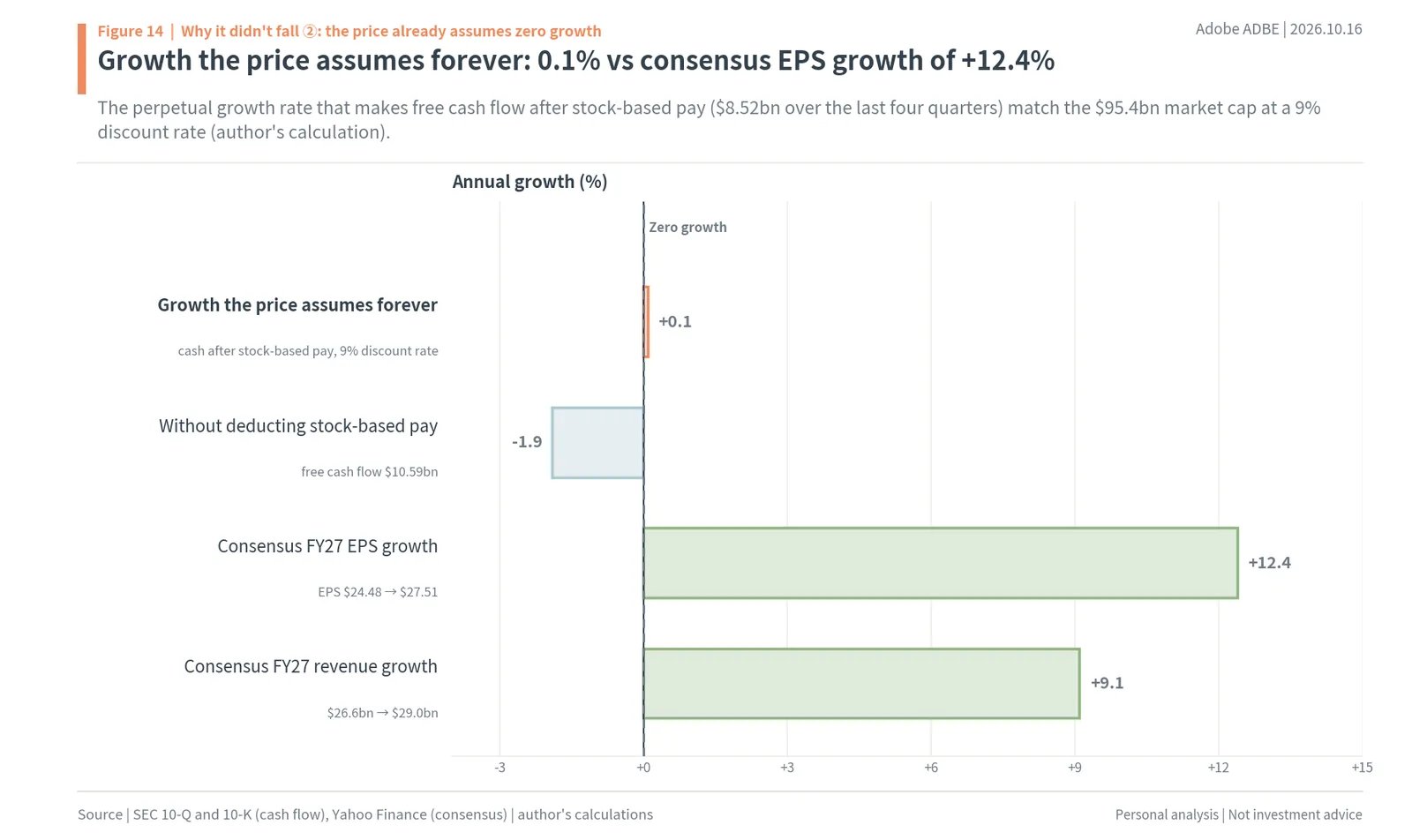The height and width of the screenshot is (840, 1412).
Task: Click the thin orange +0.1 bar
Action: click(x=646, y=322)
